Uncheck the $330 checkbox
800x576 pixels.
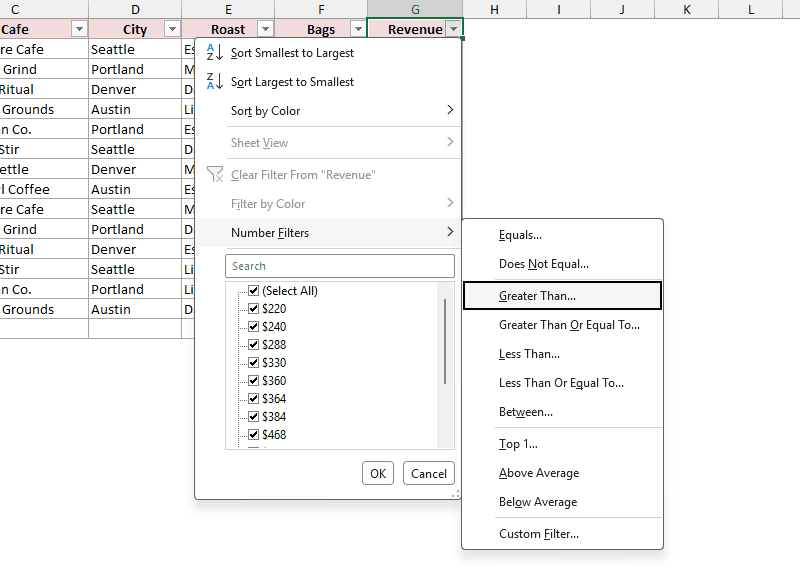[x=254, y=363]
